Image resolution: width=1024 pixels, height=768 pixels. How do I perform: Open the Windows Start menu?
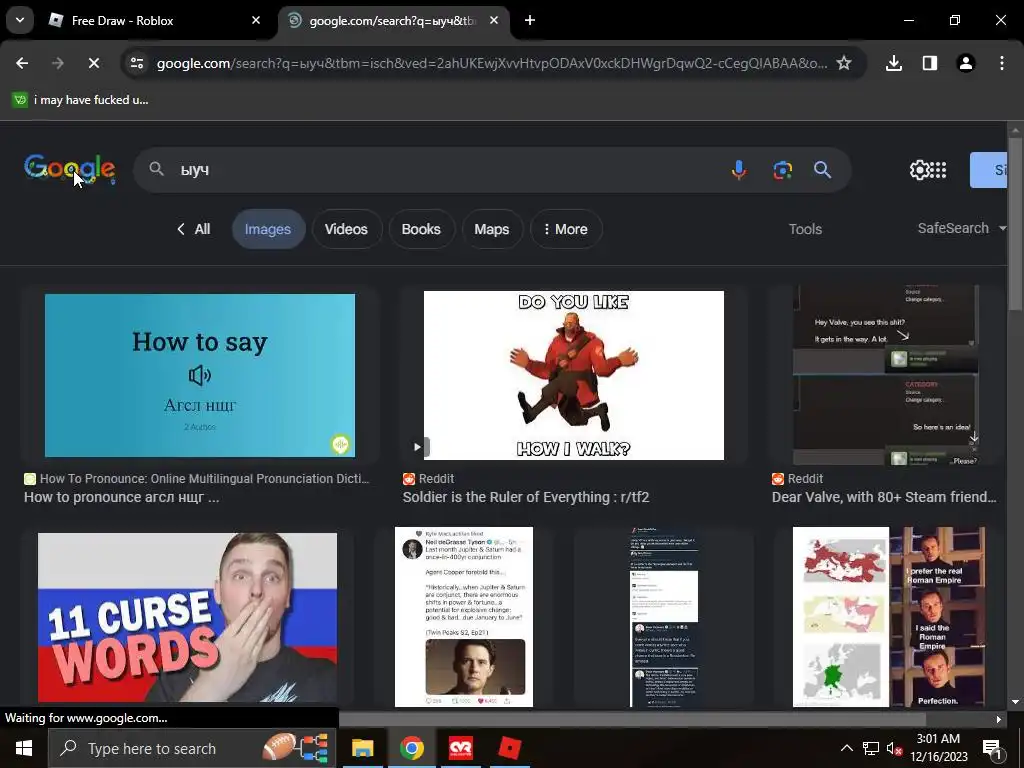[24, 748]
